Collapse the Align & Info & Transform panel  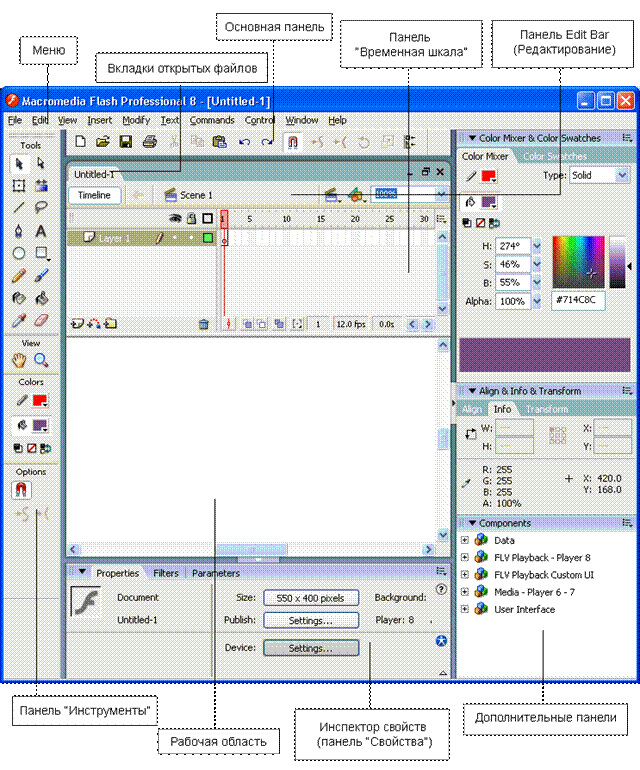click(473, 391)
